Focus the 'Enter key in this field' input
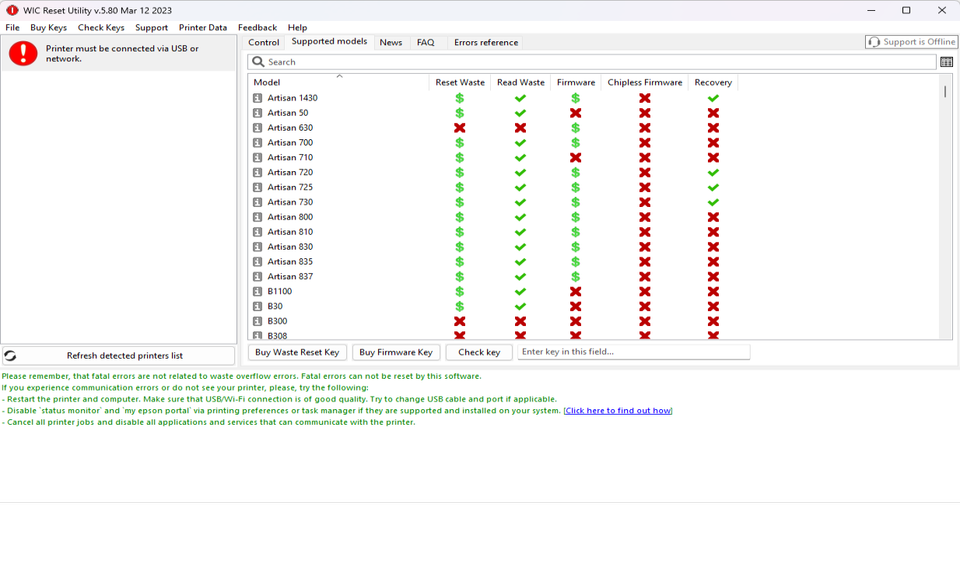Image resolution: width=960 pixels, height=578 pixels. click(x=633, y=352)
